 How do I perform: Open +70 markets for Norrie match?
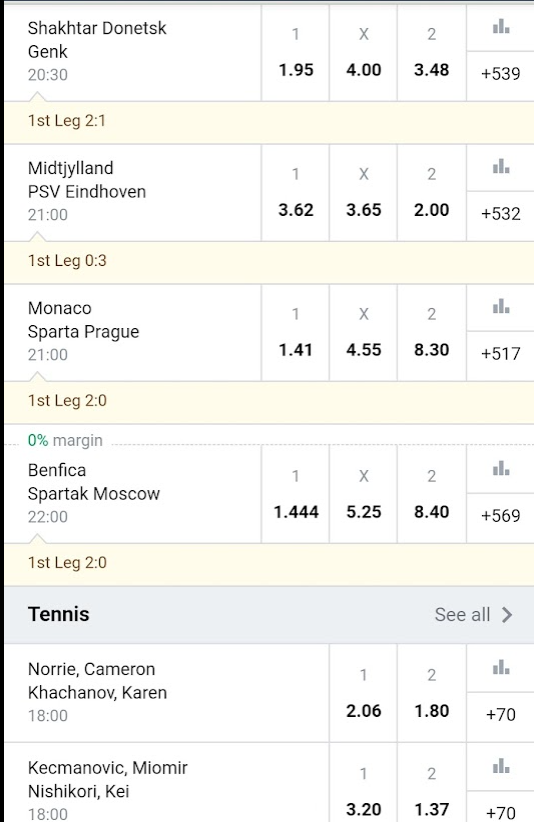coord(500,715)
